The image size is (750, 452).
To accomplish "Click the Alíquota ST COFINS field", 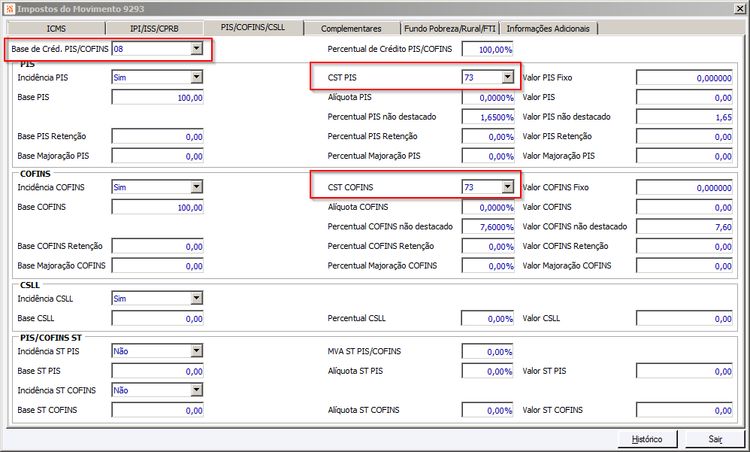I will coord(487,410).
